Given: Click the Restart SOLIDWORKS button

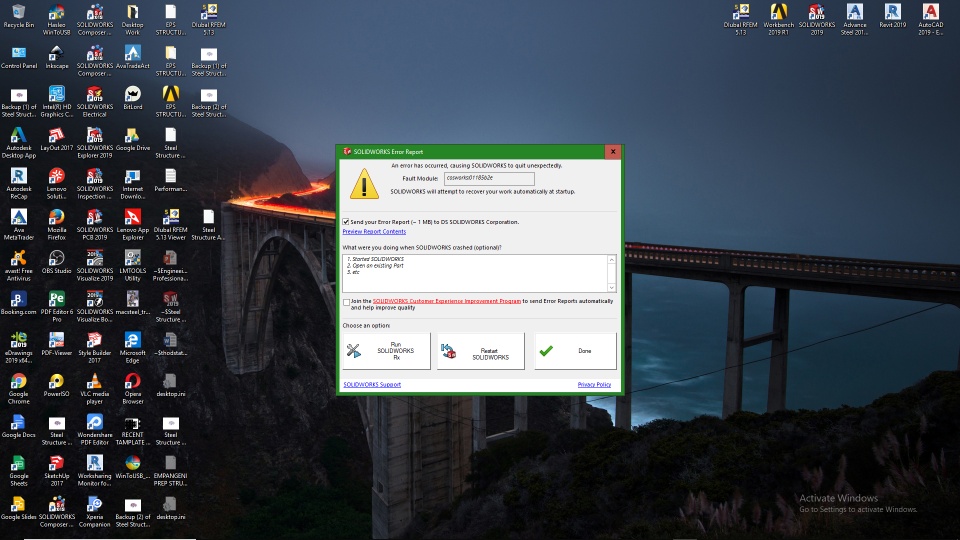Looking at the screenshot, I should (x=481, y=351).
